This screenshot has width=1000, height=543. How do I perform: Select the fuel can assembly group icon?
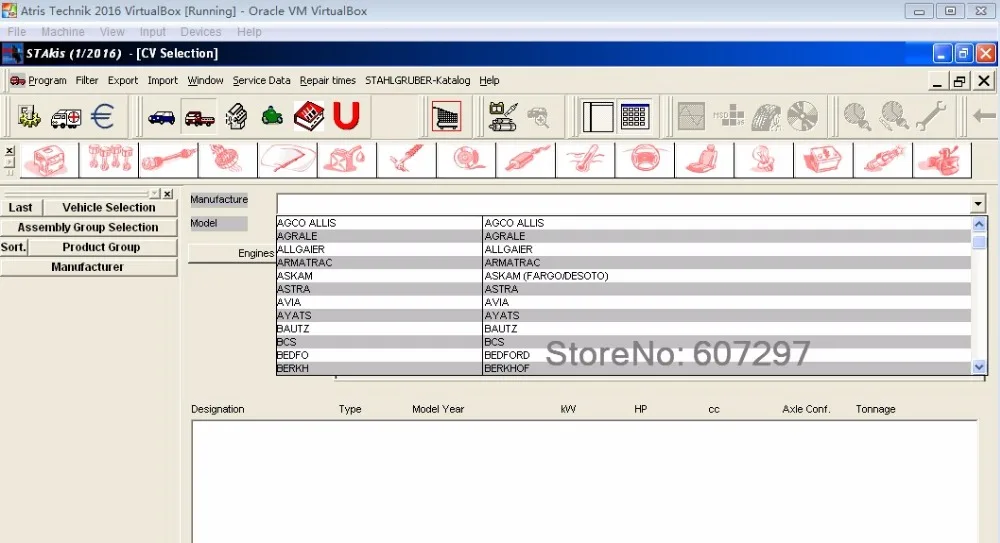[347, 160]
